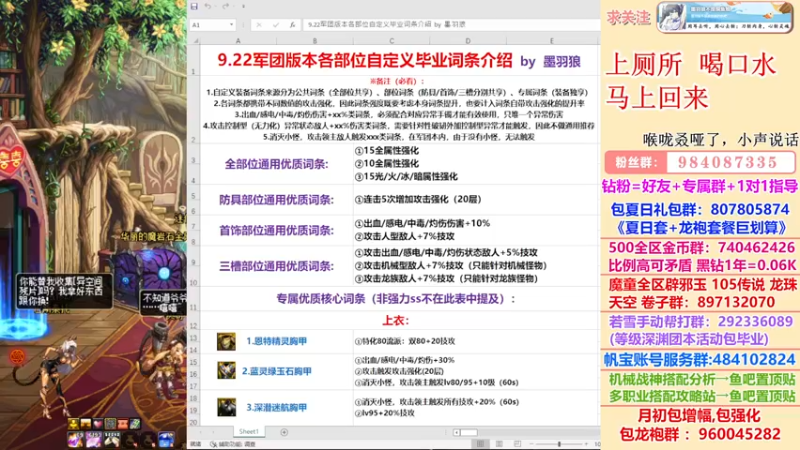Click the white wings skill icon in hotbar
This screenshot has width=800, height=450.
(111, 439)
